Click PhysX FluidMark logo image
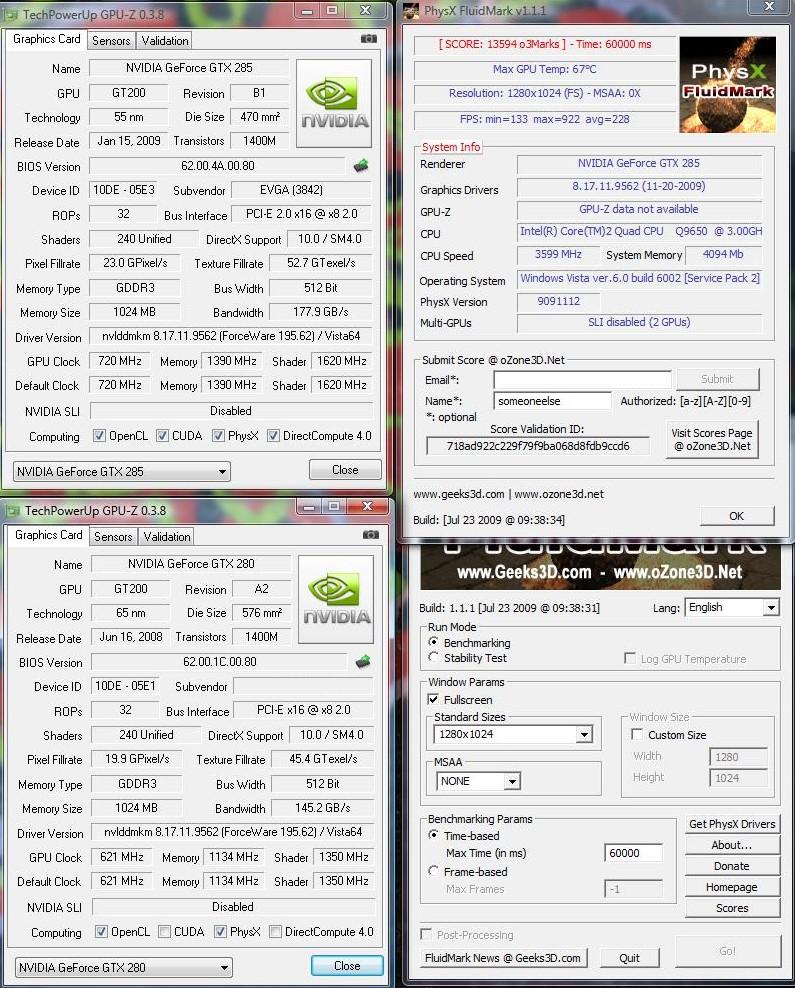Screen dimensions: 795x988 (728, 84)
